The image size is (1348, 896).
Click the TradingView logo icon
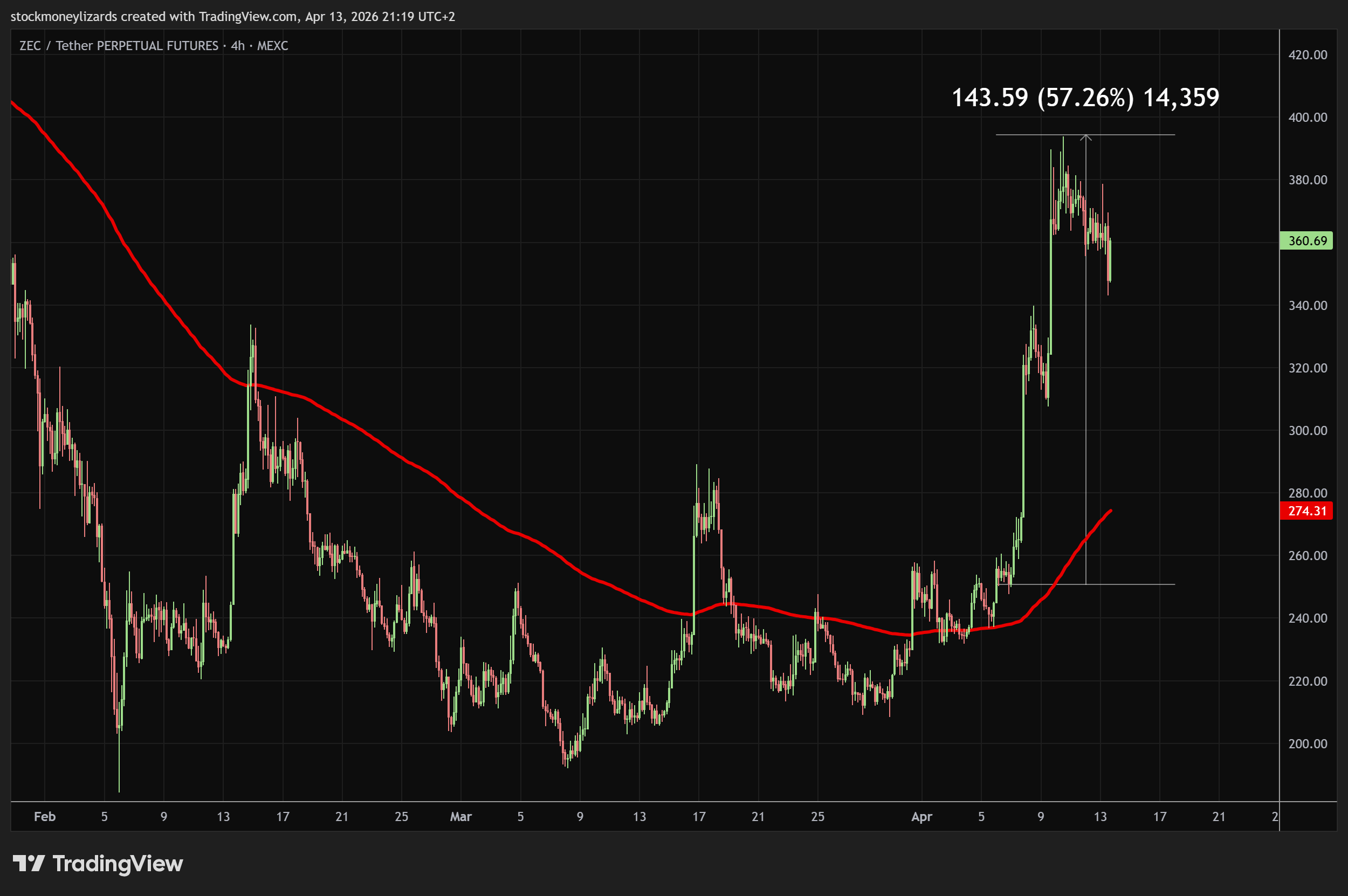pos(29,864)
